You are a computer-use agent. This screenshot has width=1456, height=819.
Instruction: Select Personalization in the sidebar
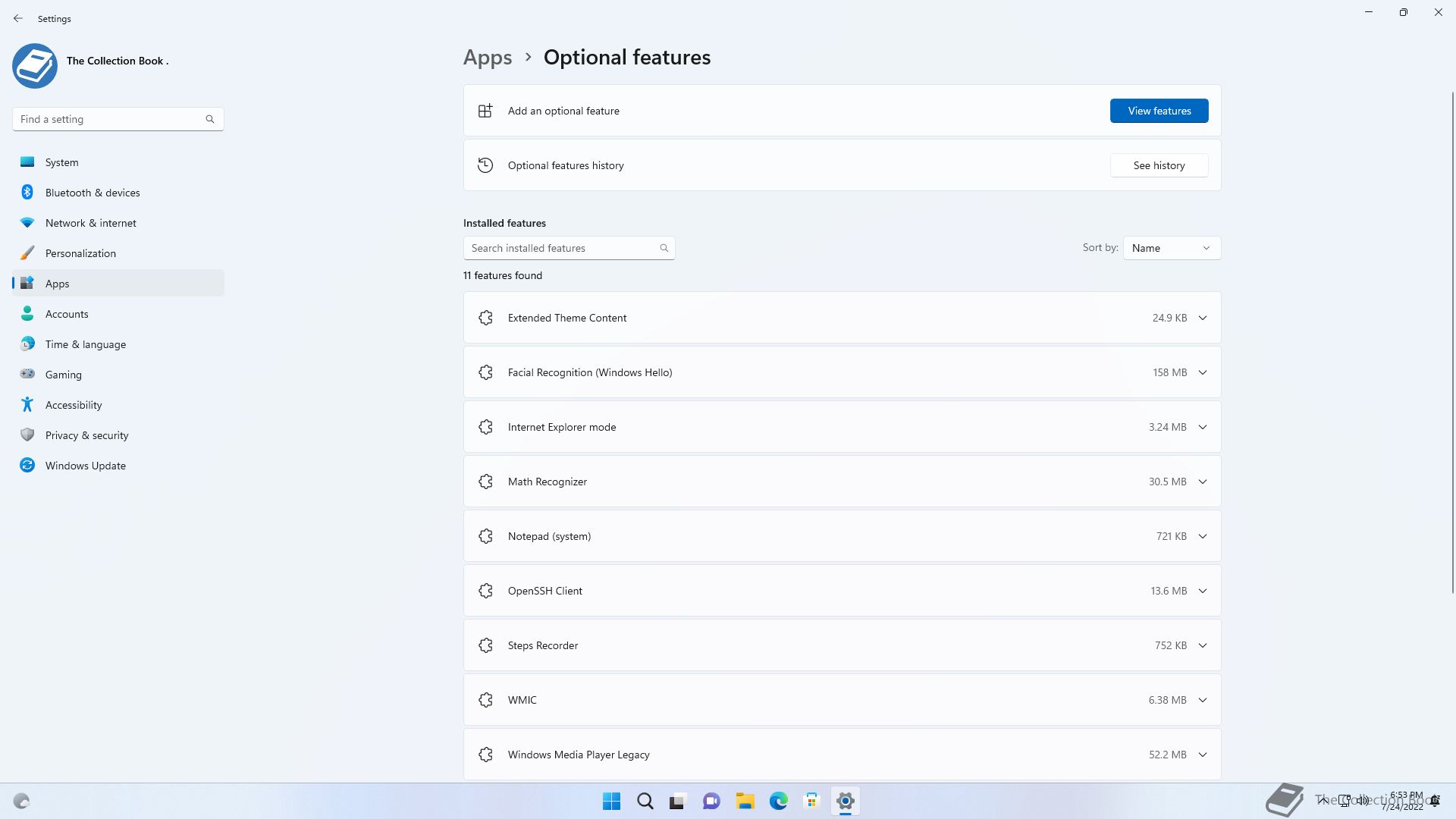coord(118,253)
